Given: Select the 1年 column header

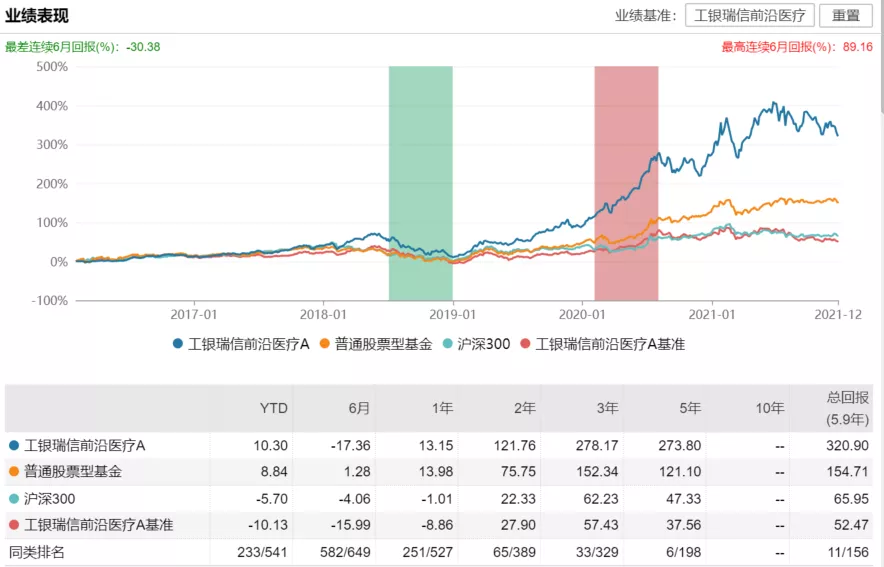Looking at the screenshot, I should 442,408.
